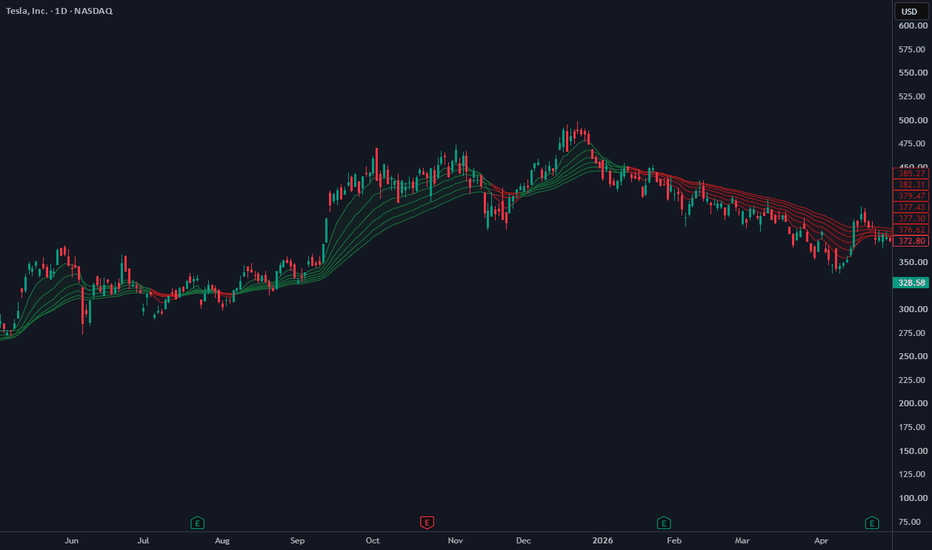Click the 379.47 indicator price label
The image size is (932, 550).
pos(911,196)
